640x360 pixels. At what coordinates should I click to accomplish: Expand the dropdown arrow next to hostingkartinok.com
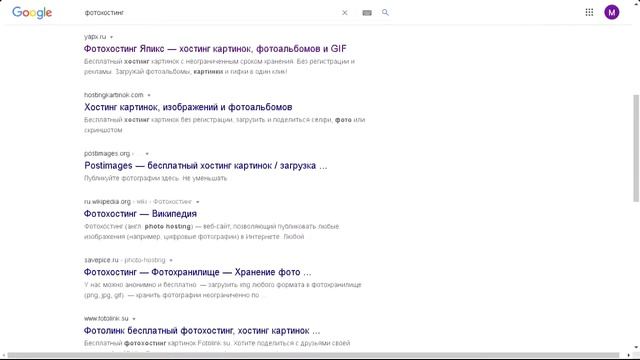tap(149, 95)
